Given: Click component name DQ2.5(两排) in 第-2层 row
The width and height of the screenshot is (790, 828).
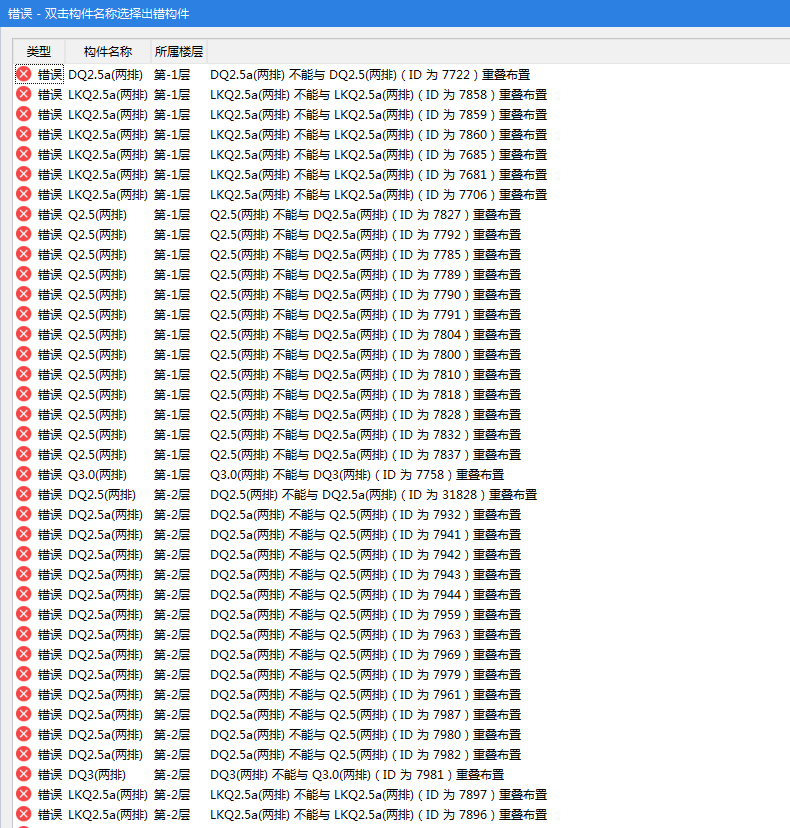Looking at the screenshot, I should tap(102, 494).
